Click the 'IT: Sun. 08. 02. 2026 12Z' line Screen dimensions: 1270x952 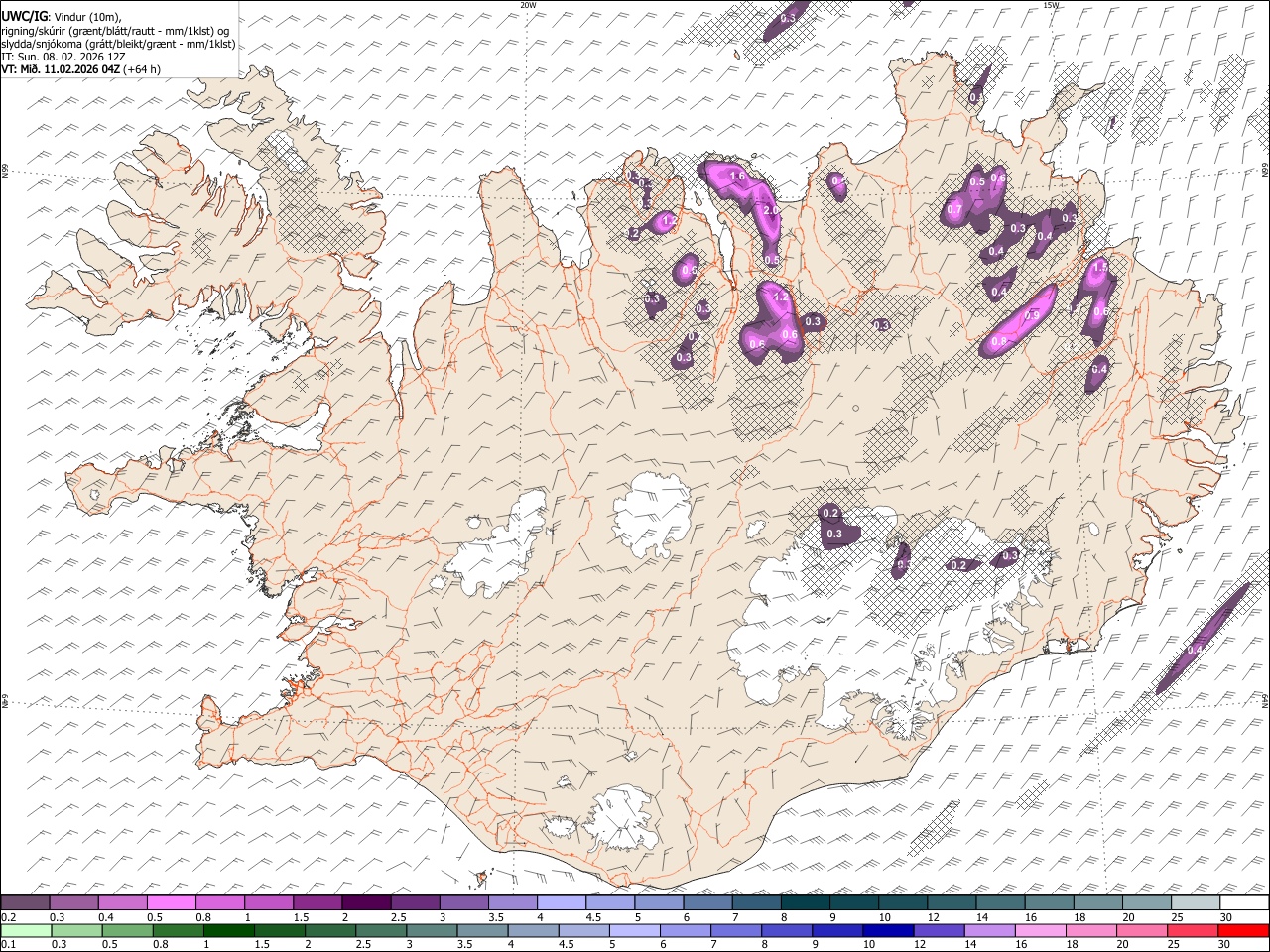tap(63, 57)
